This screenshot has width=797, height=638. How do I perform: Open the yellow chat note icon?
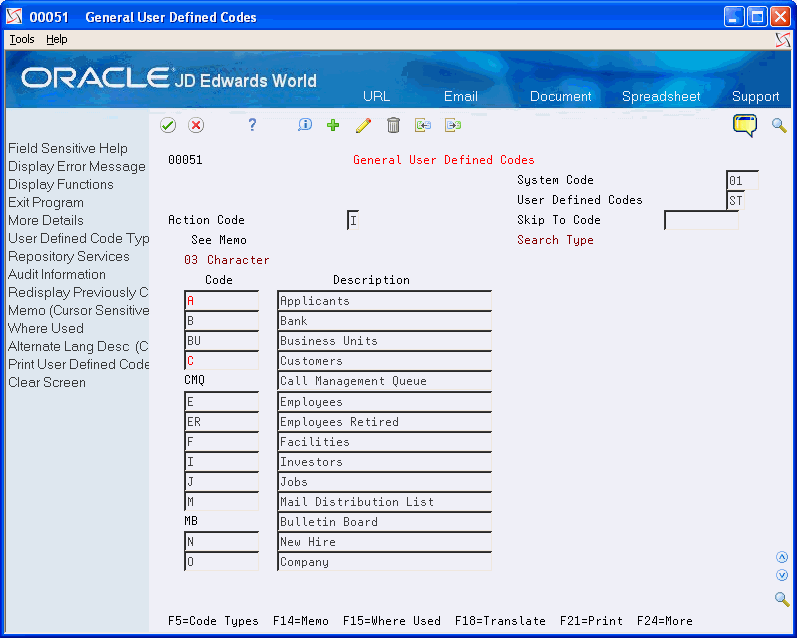745,125
